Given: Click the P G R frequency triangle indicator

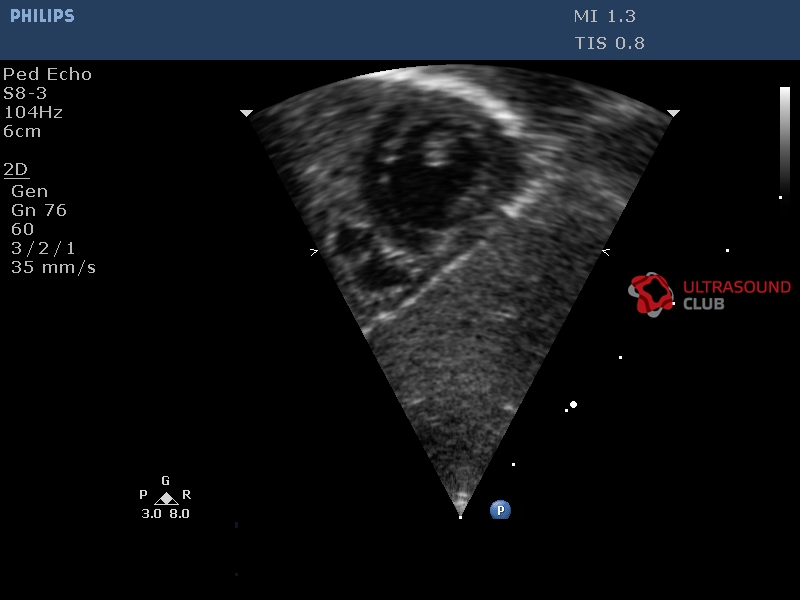Looking at the screenshot, I should [166, 498].
